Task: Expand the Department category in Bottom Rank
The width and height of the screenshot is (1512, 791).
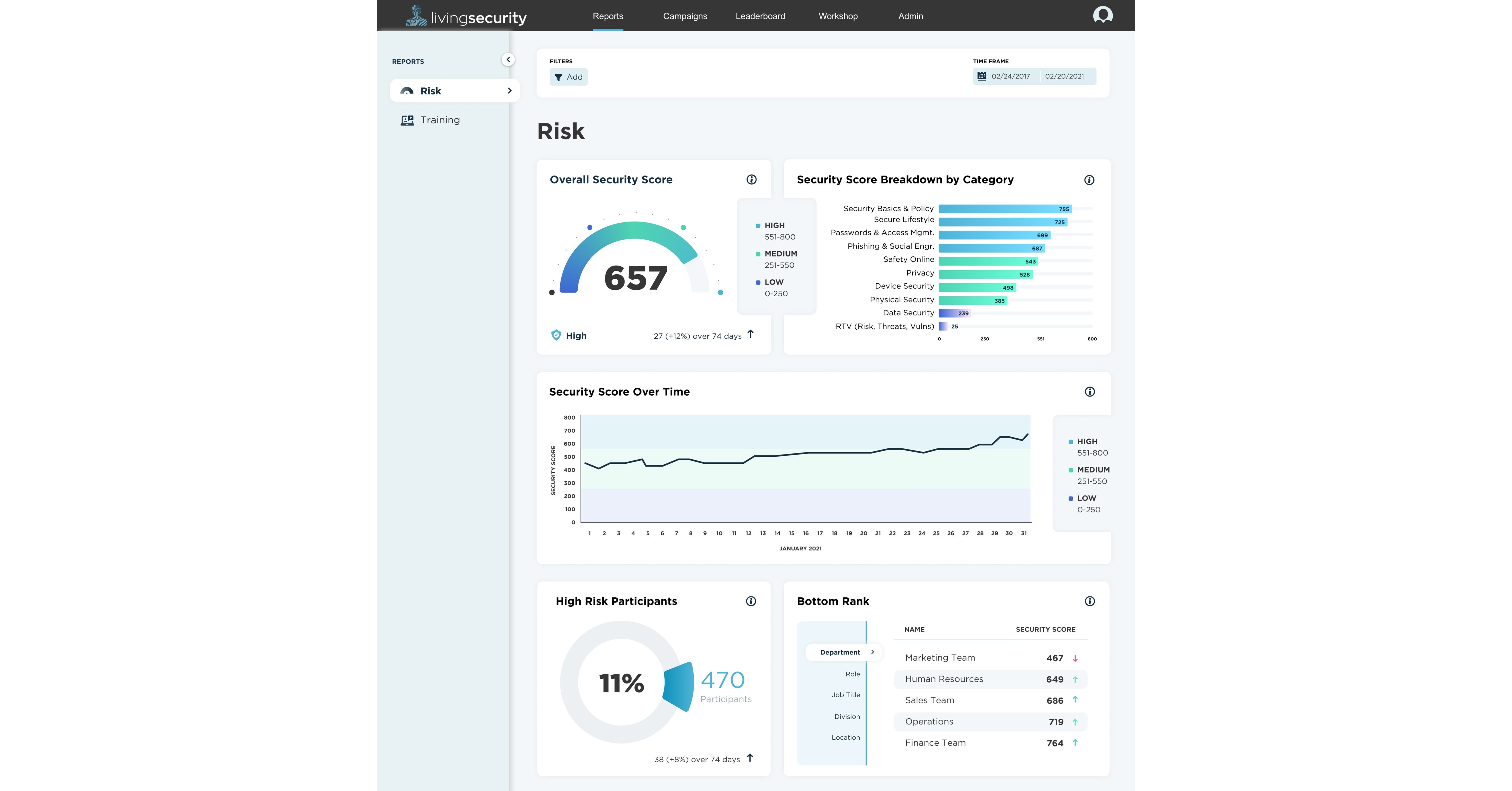Action: [873, 652]
